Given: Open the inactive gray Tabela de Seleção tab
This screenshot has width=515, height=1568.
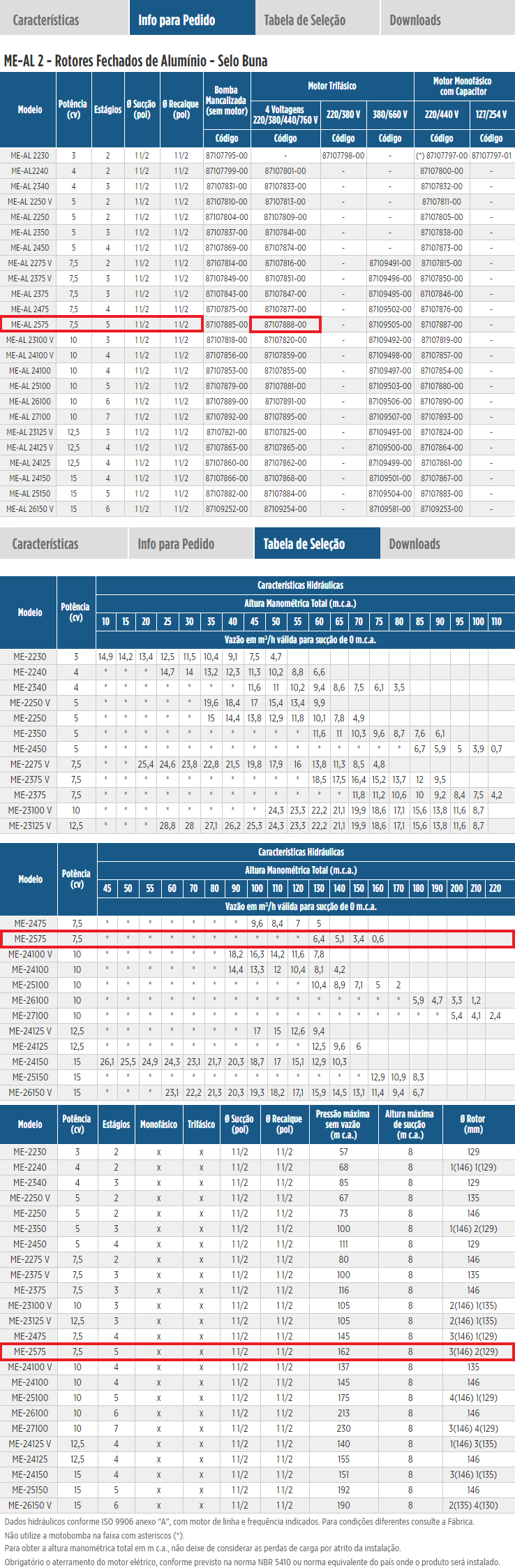Looking at the screenshot, I should click(304, 20).
